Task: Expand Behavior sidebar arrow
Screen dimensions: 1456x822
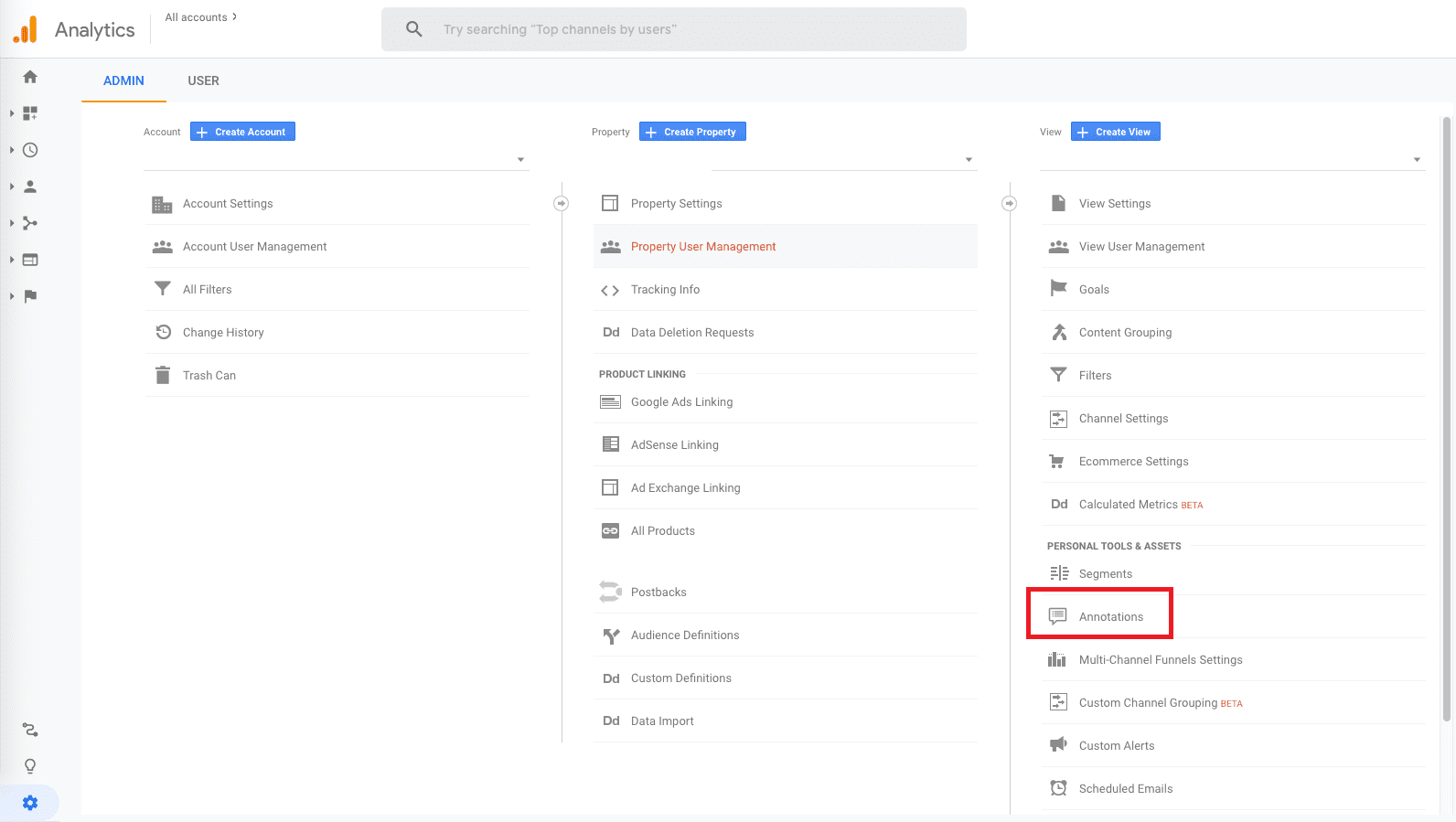Action: pyautogui.click(x=12, y=260)
